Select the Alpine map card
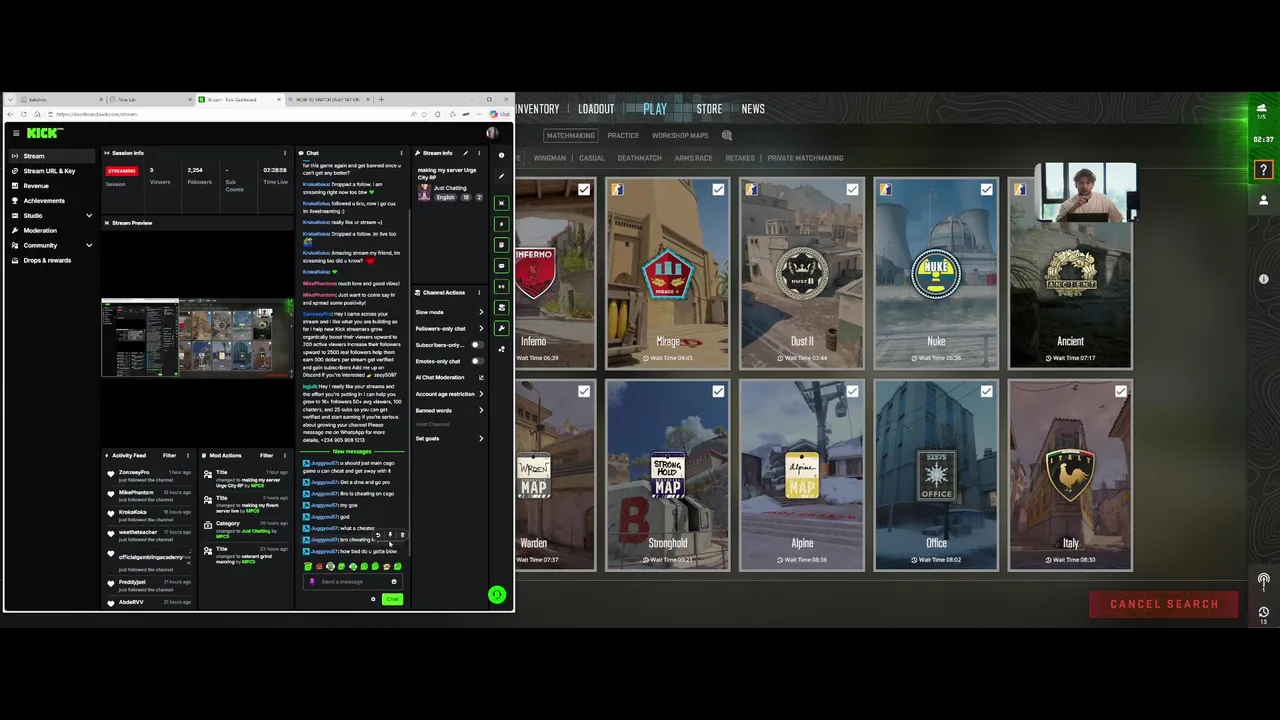This screenshot has height=720, width=1280. [802, 475]
